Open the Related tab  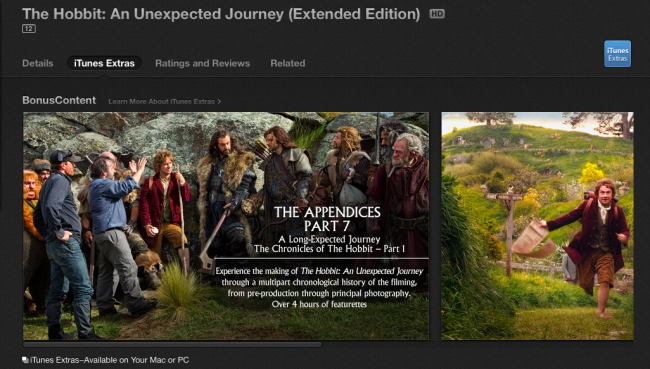pyautogui.click(x=288, y=63)
